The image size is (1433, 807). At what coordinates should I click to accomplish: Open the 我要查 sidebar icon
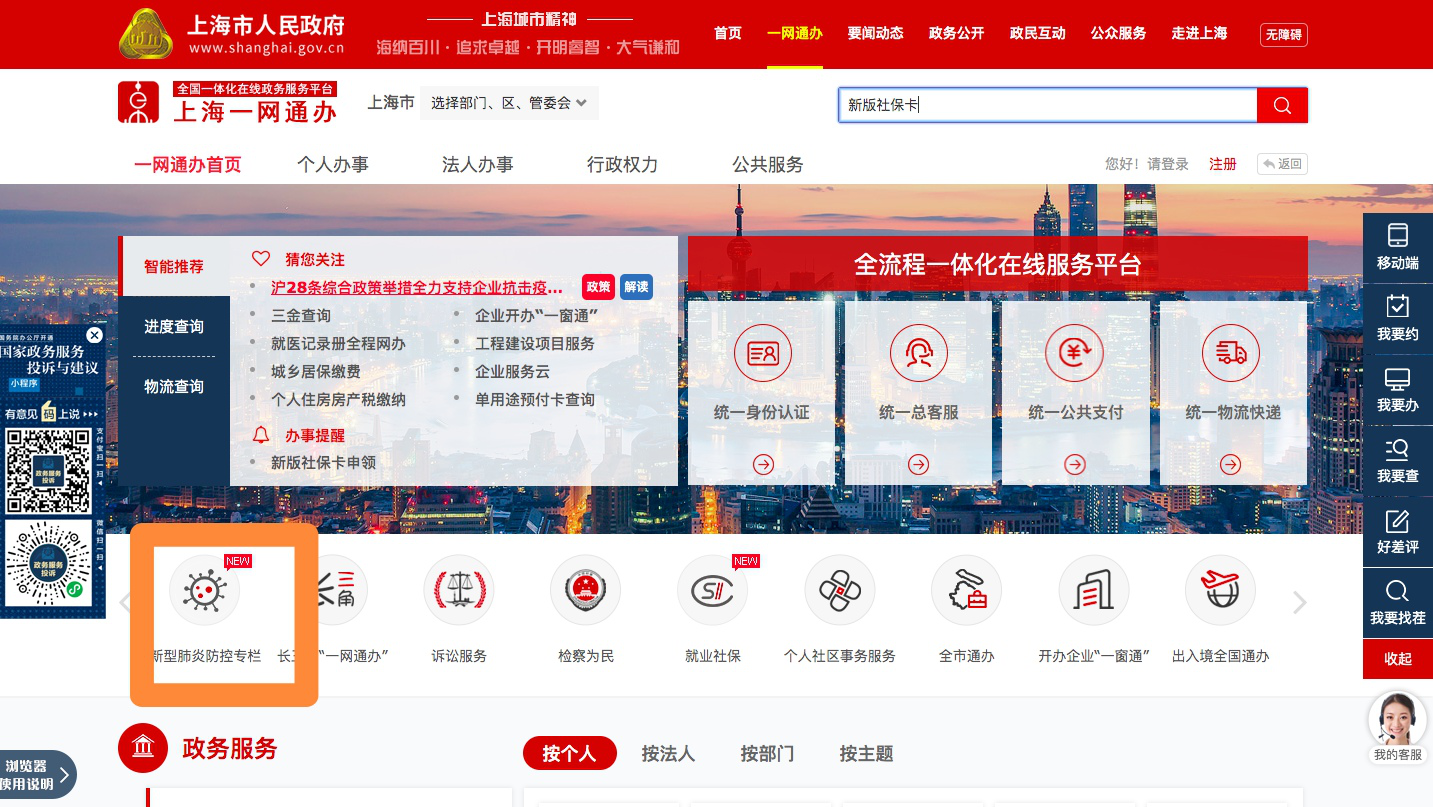coord(1398,460)
